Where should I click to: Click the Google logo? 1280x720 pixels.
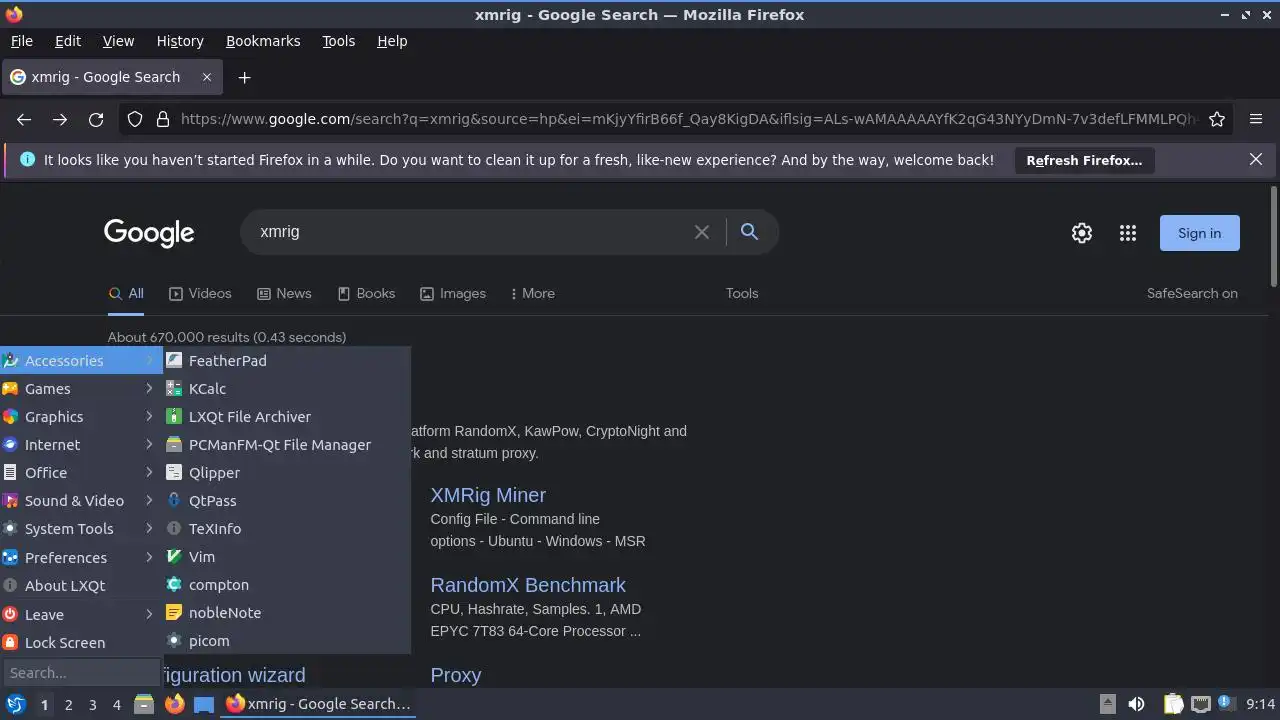pos(149,233)
